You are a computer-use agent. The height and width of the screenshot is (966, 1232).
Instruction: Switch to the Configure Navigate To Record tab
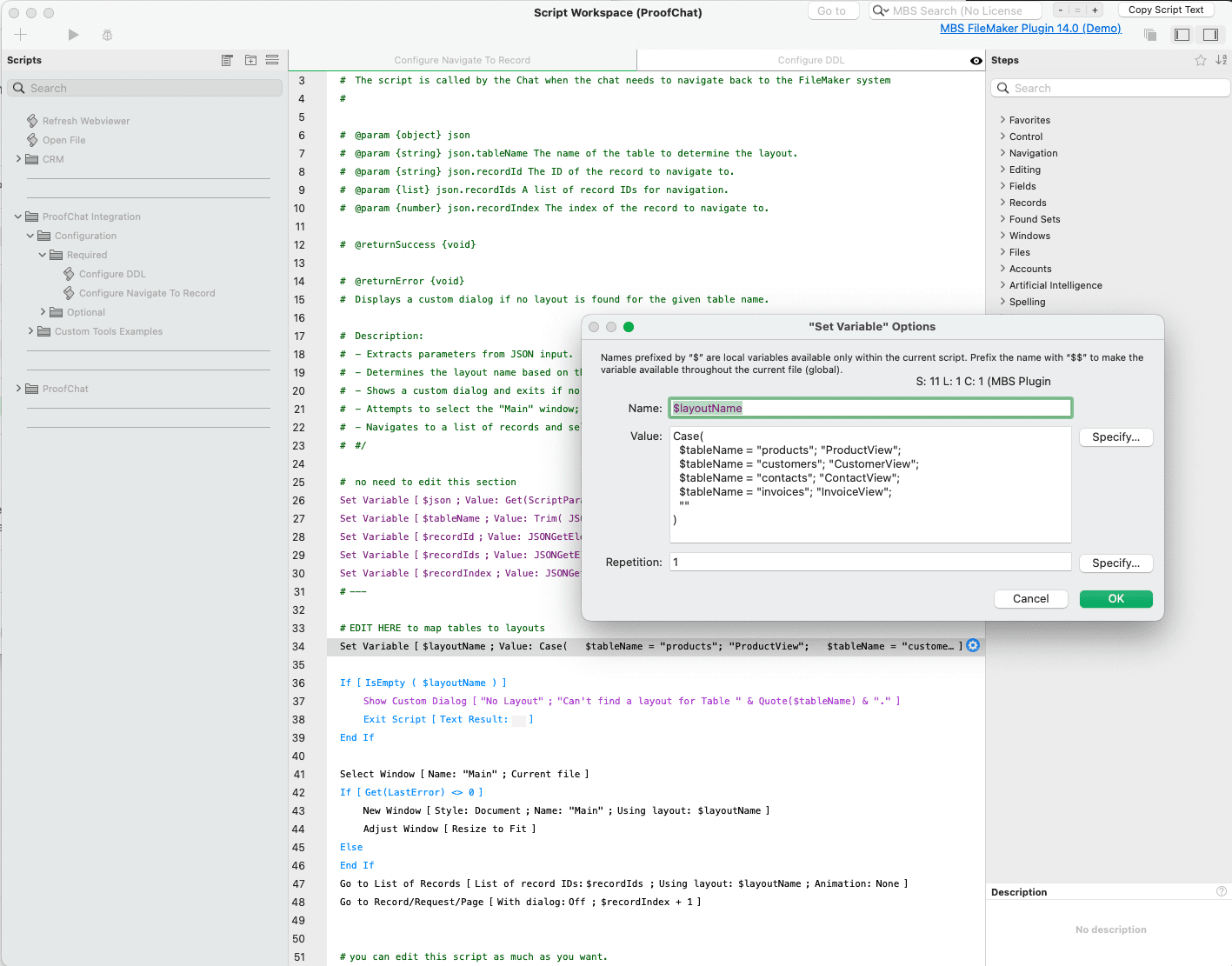[462, 60]
